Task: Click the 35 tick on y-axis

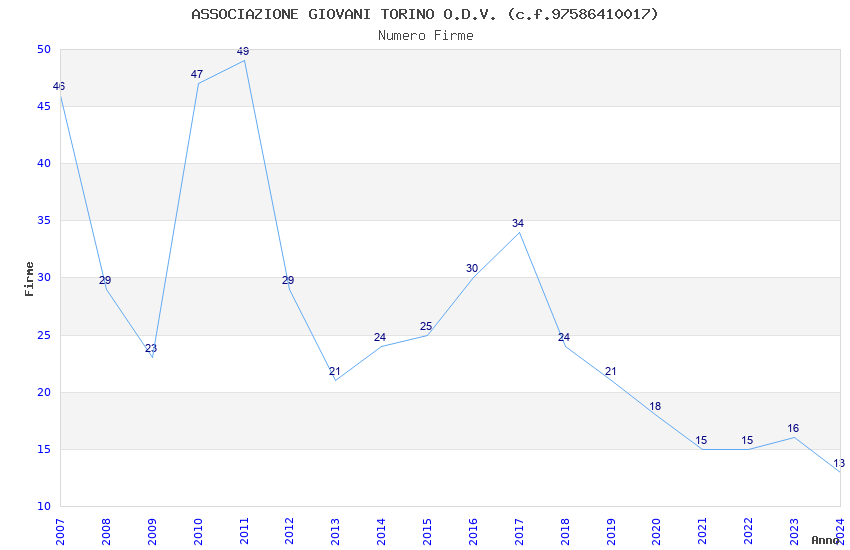Action: click(x=44, y=221)
